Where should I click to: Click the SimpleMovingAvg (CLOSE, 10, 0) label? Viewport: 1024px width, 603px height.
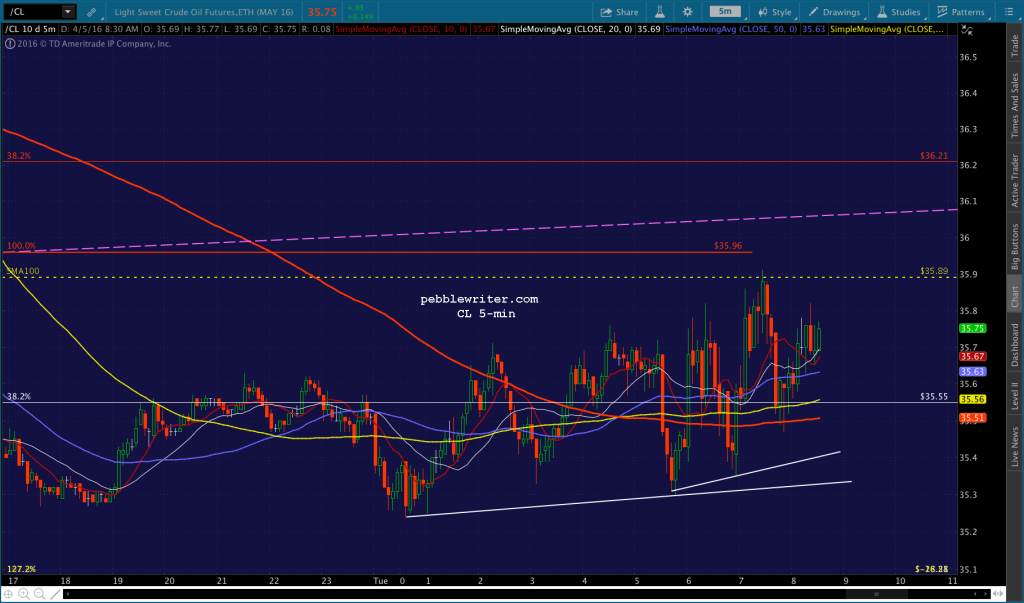click(x=401, y=29)
